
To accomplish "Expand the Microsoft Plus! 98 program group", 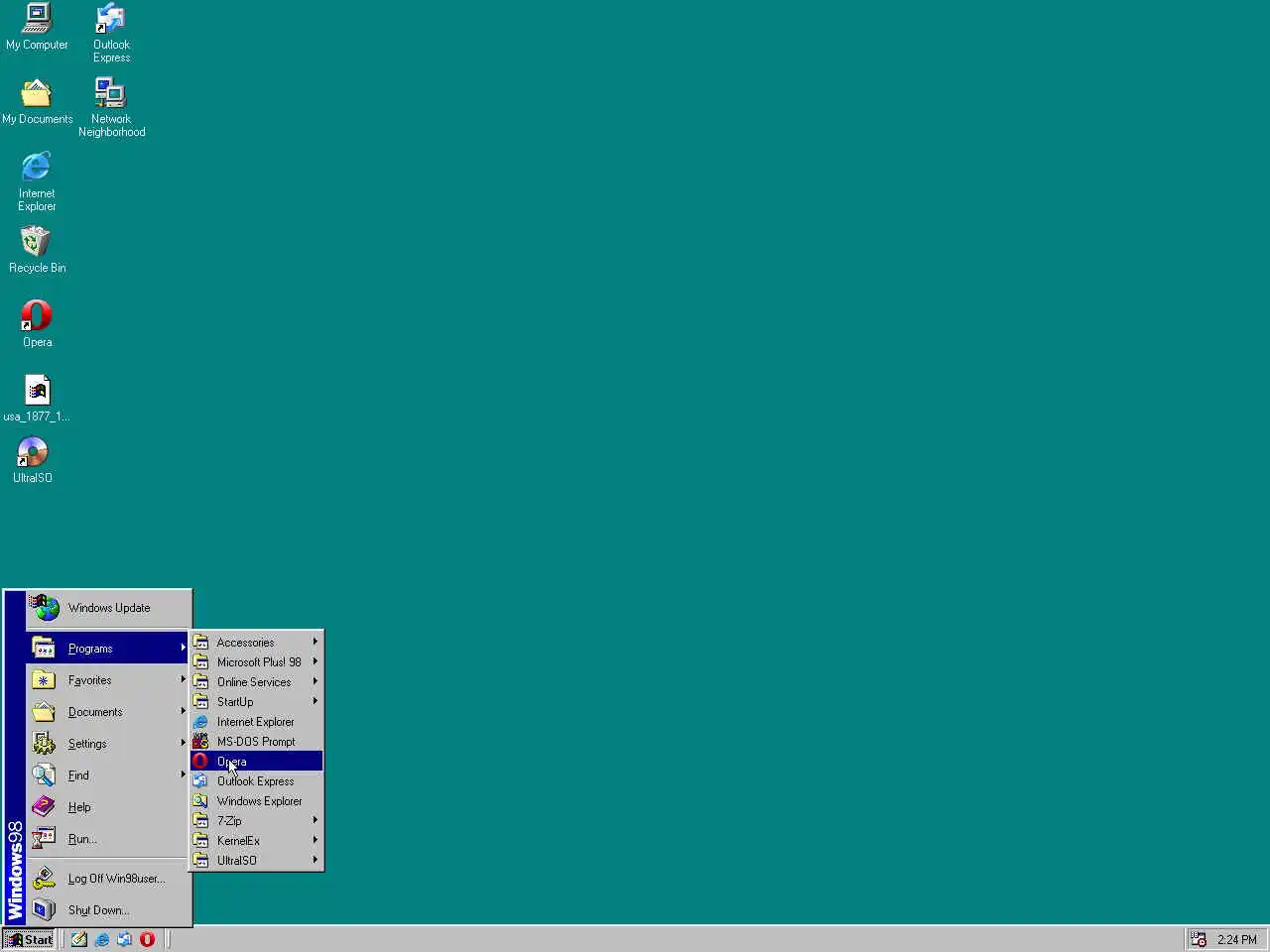I will tap(256, 662).
